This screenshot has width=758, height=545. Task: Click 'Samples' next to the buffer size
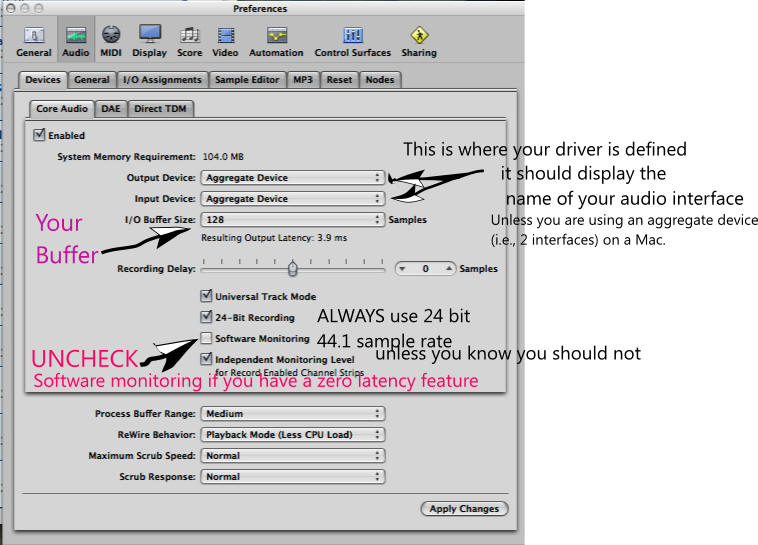coord(408,220)
